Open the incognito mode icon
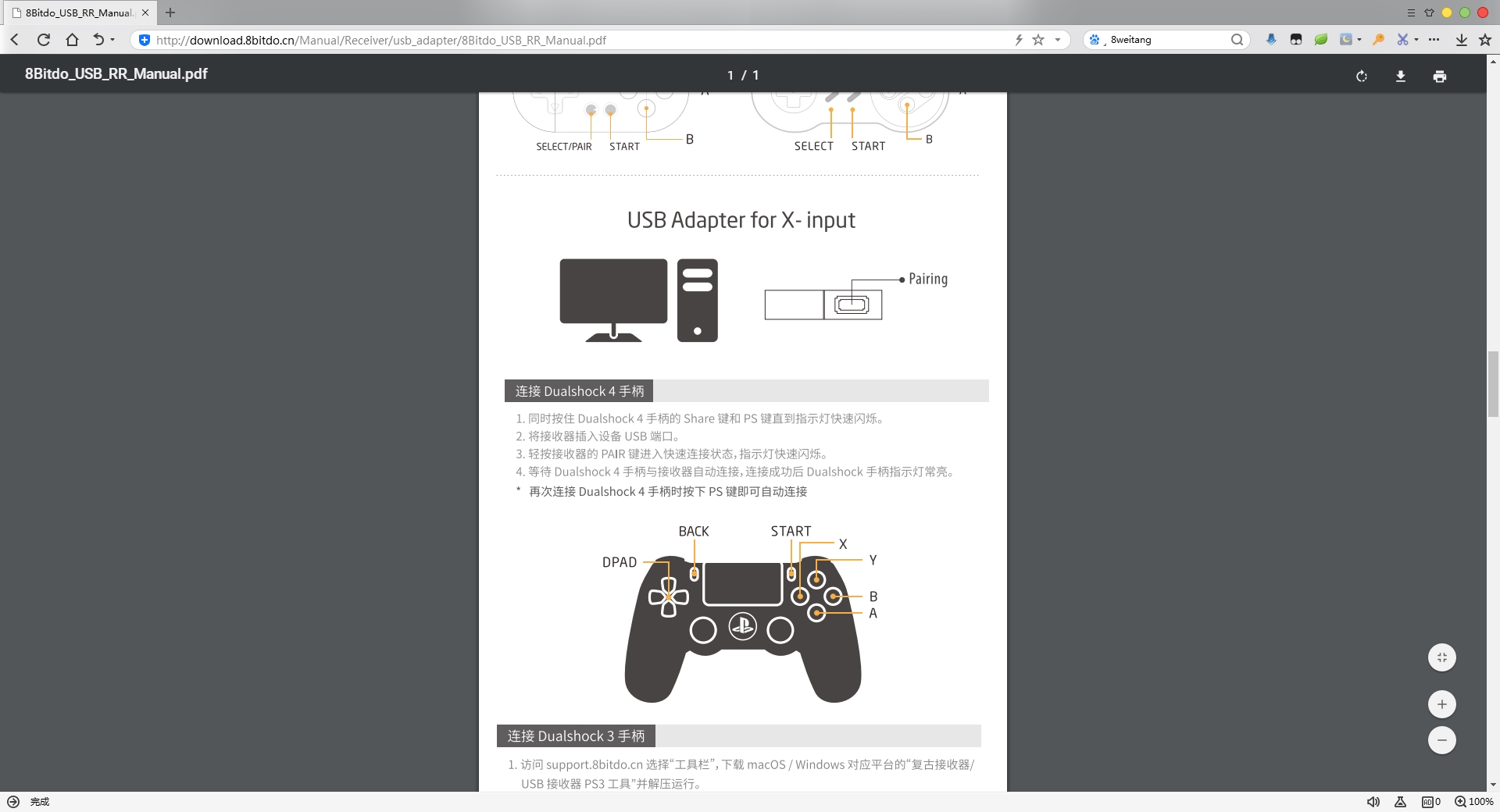 [x=1295, y=40]
